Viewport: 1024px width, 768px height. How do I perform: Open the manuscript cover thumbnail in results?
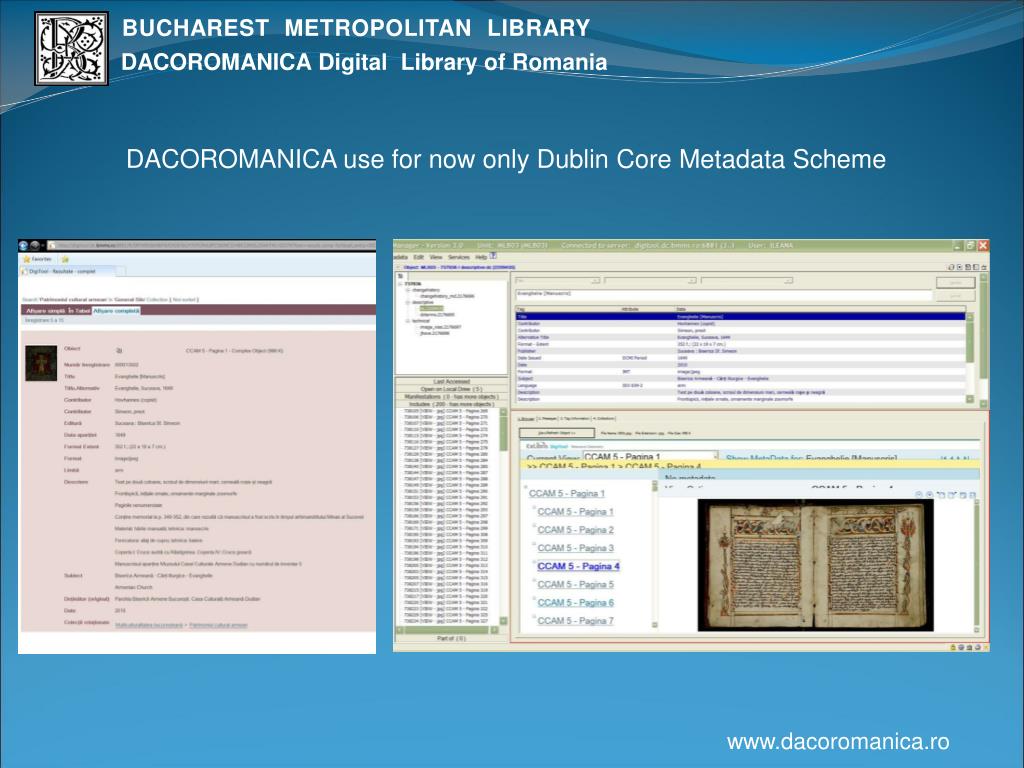pos(41,364)
